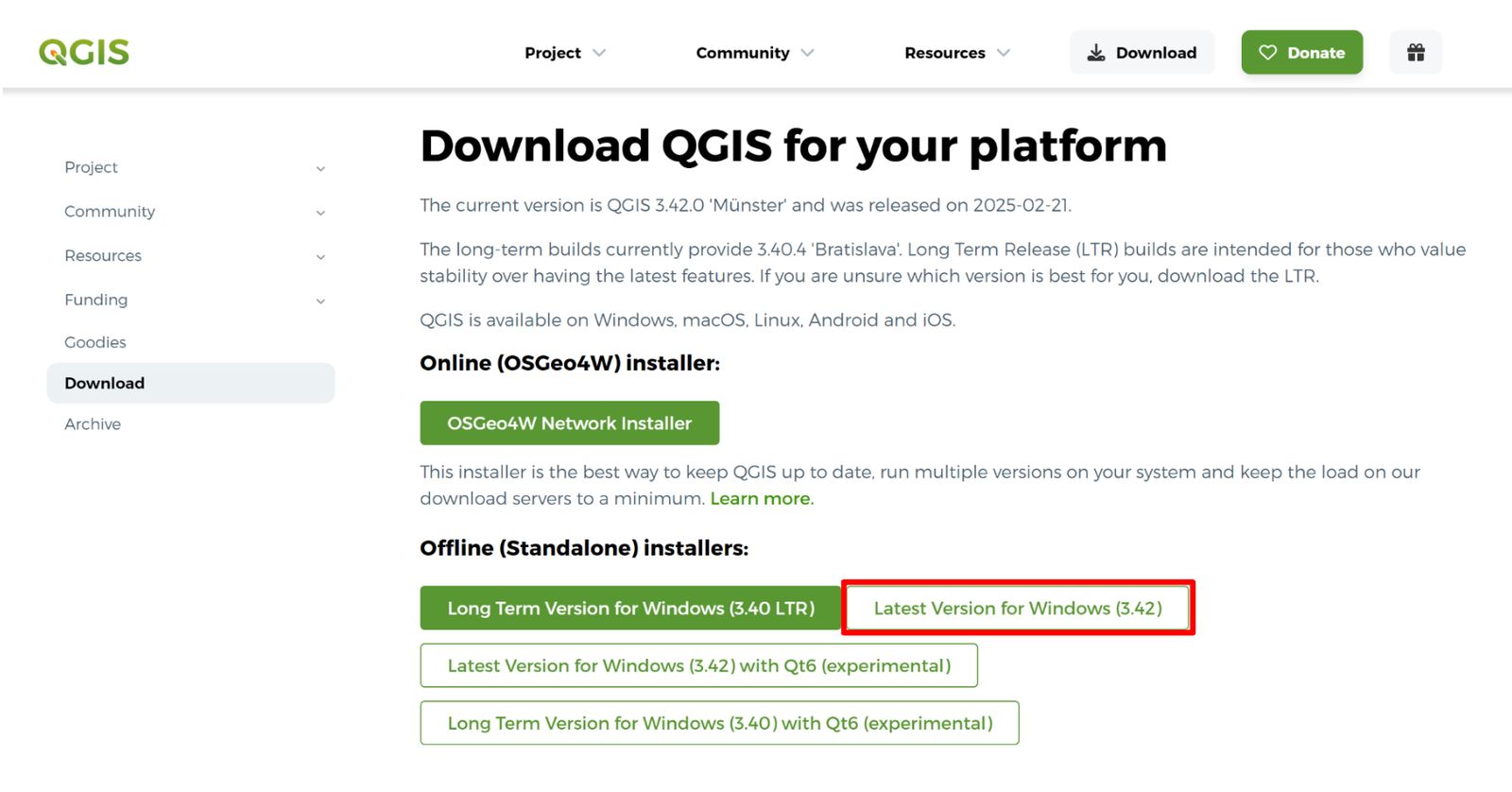Screen dimensions: 1512x792
Task: Open Goodies in the sidebar
Action: [95, 342]
